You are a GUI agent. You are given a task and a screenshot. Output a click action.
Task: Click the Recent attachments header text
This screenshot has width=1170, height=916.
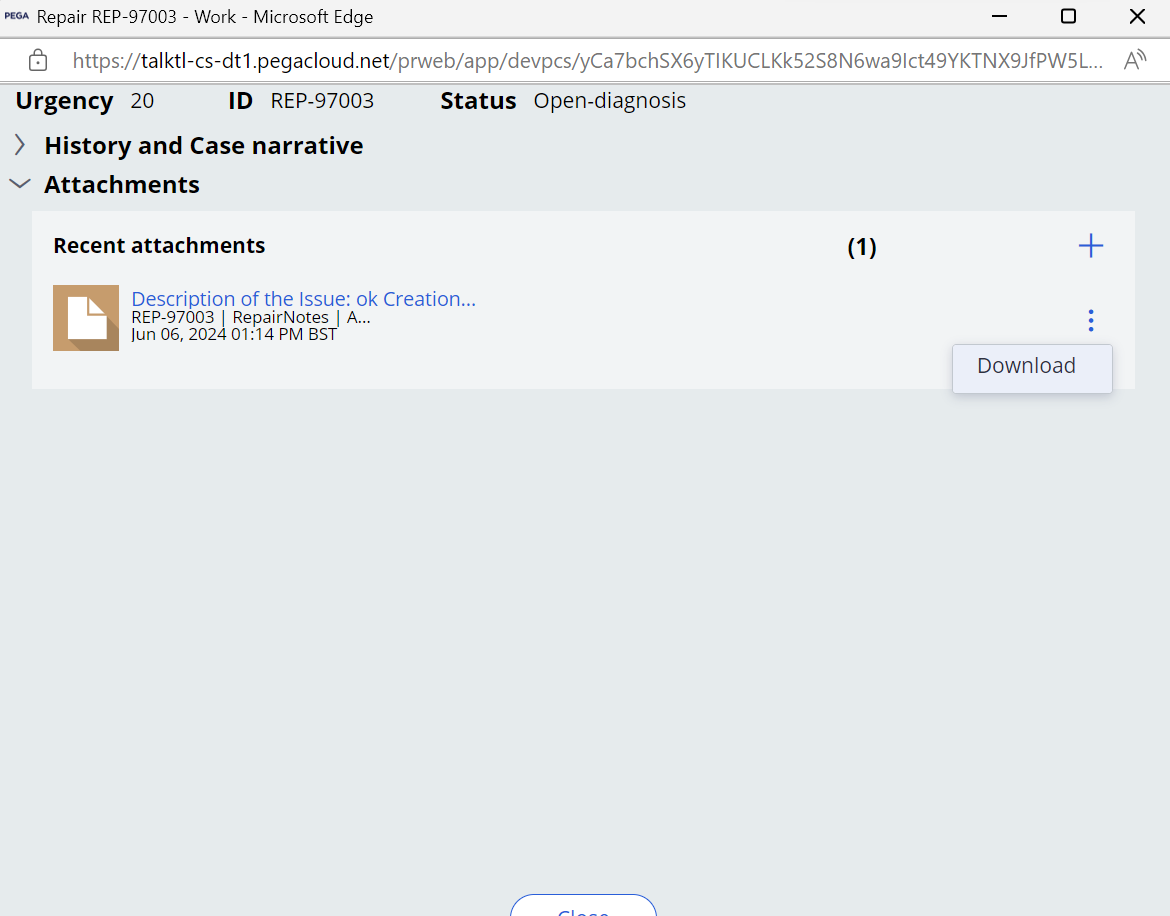(159, 246)
